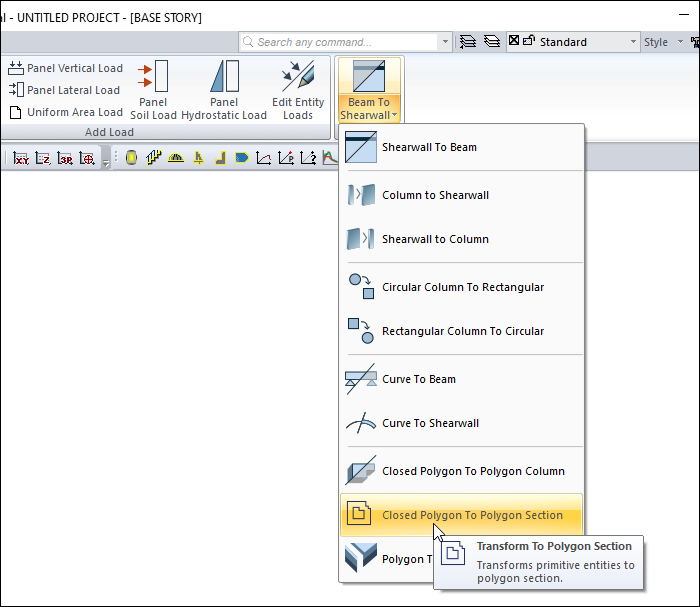Click the curve graph axis icon
The height and width of the screenshot is (607, 700).
(263, 158)
